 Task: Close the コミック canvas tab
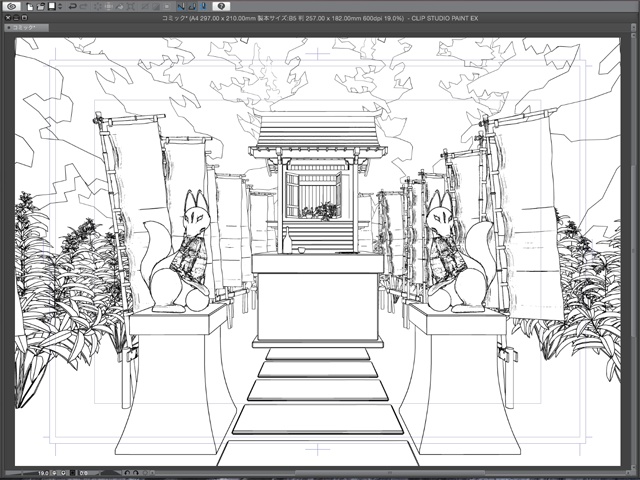point(9,28)
